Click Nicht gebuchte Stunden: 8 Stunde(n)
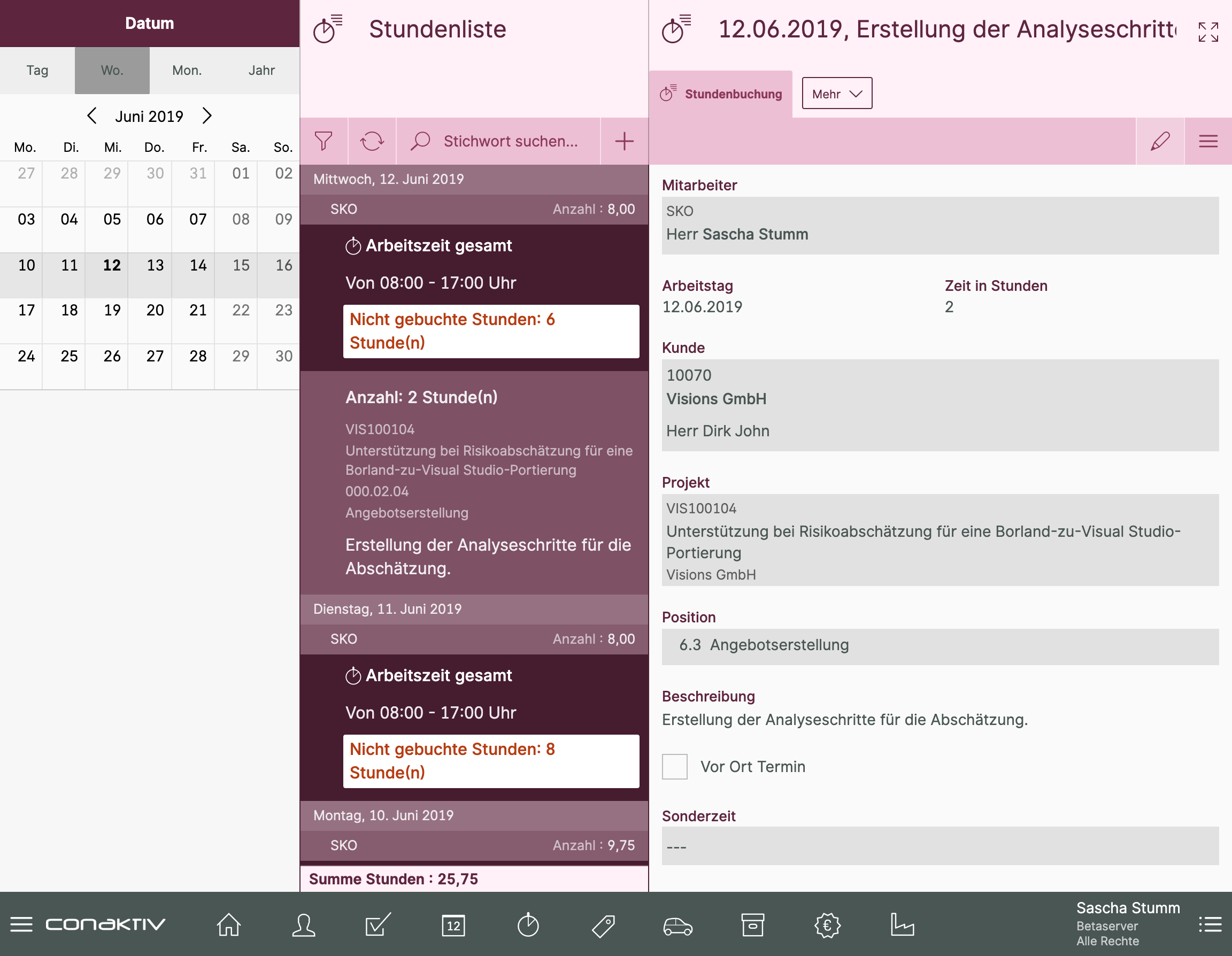Screen dimensions: 1232x956 click(x=491, y=761)
